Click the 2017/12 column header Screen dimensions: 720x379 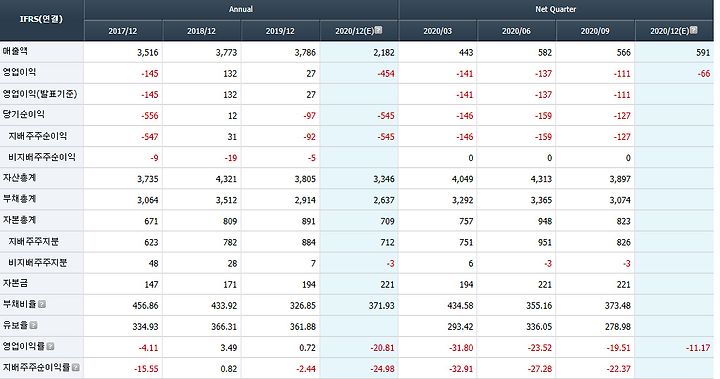[x=123, y=31]
